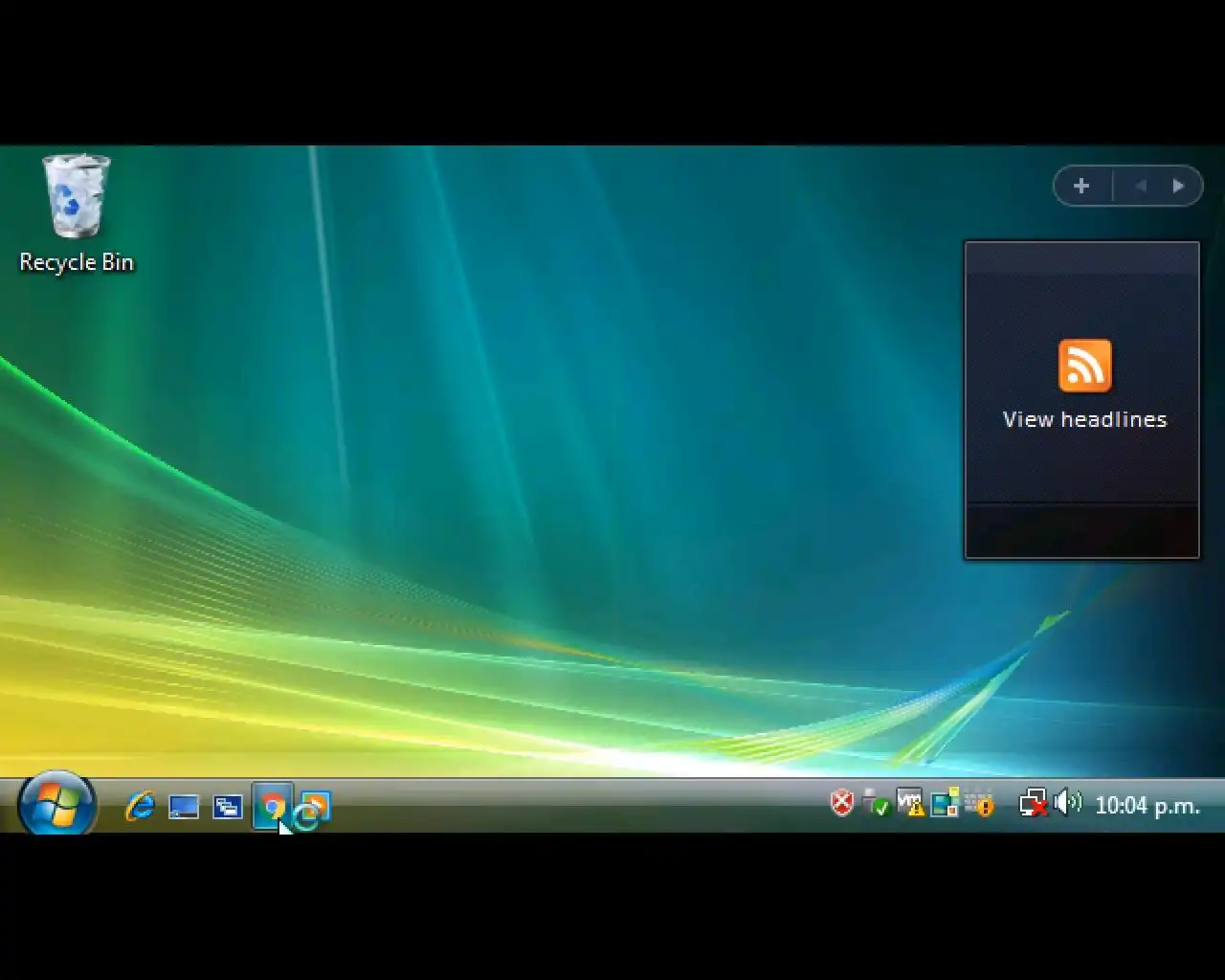
Task: Click the volume speaker tray icon
Action: (1067, 803)
